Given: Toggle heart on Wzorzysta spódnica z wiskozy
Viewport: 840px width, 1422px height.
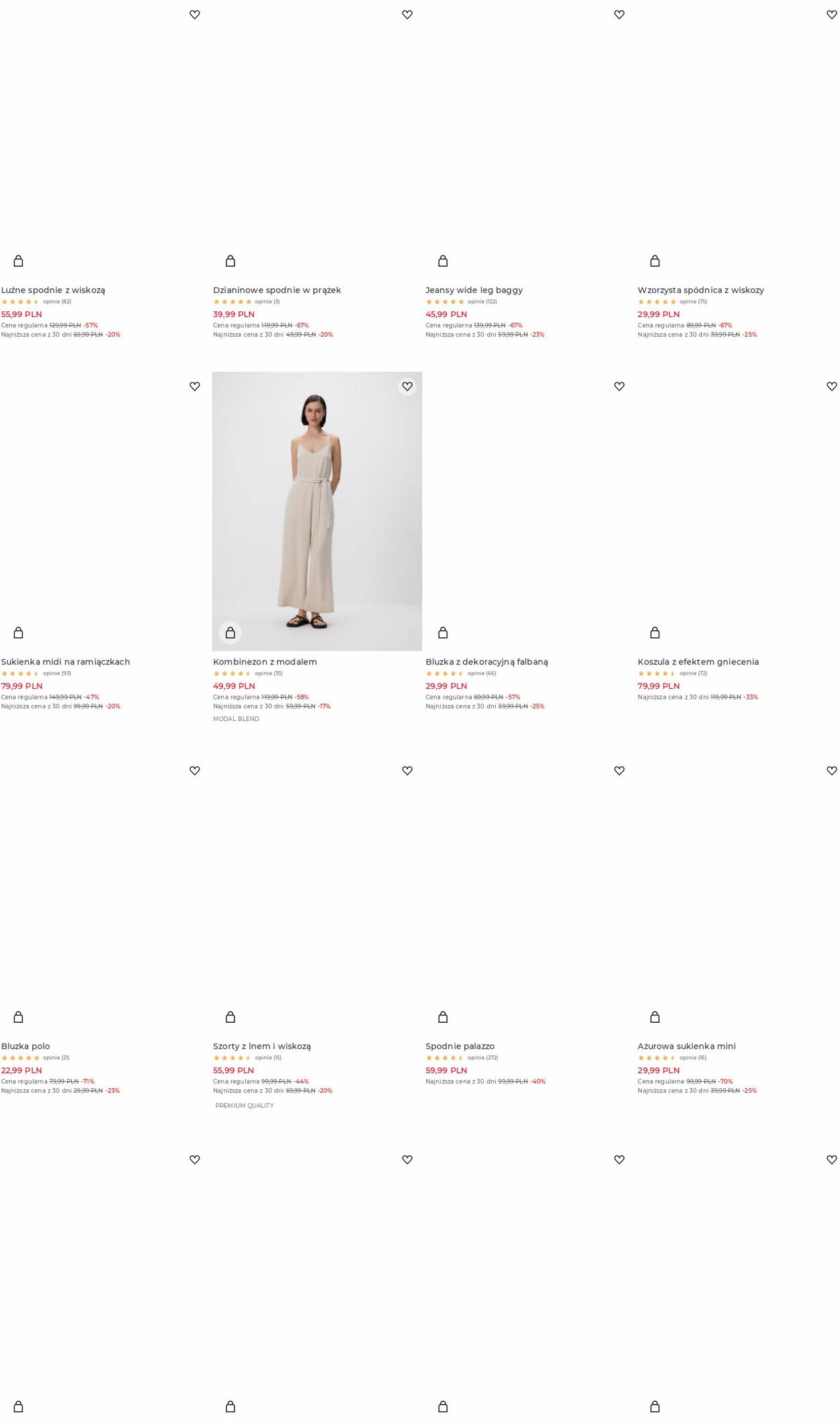Looking at the screenshot, I should click(x=832, y=15).
